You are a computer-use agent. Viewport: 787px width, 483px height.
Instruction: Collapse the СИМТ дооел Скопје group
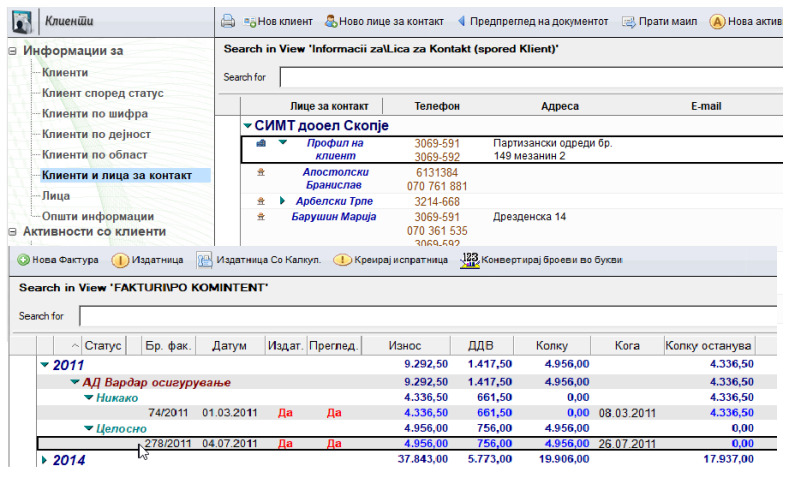tap(247, 126)
